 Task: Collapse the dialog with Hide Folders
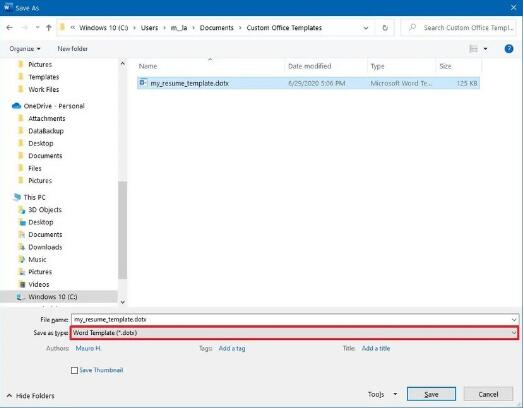[31, 396]
